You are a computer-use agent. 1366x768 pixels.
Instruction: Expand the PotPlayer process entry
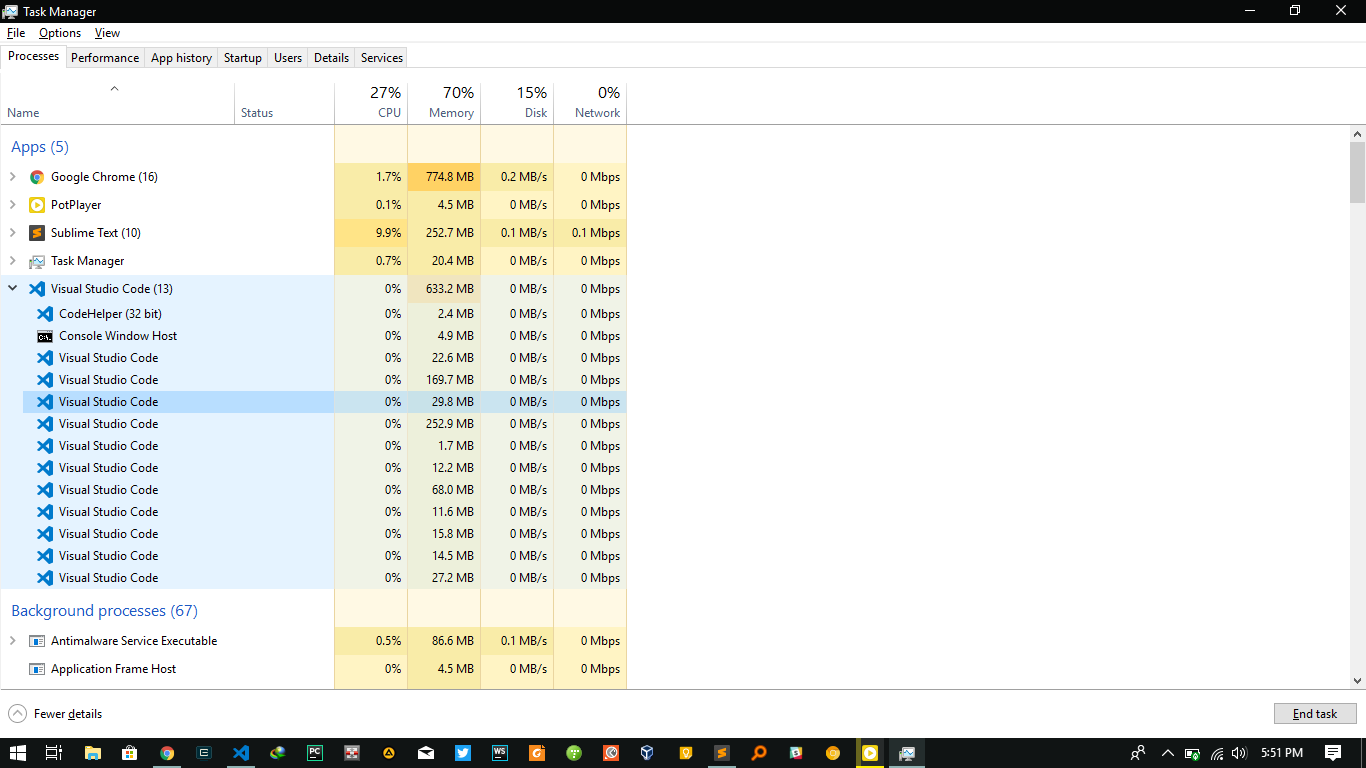pos(13,205)
